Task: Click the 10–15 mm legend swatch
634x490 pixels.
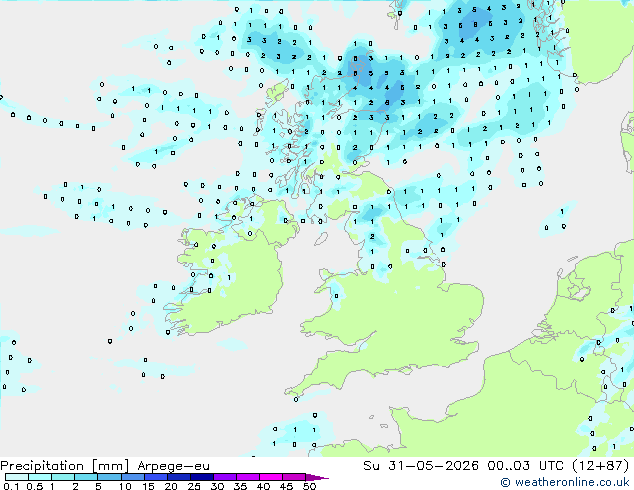Action: pyautogui.click(x=132, y=477)
